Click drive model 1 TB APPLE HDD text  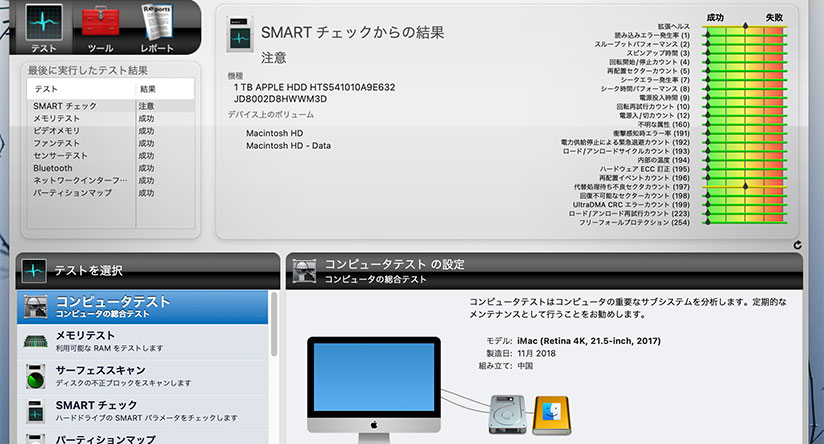point(314,87)
